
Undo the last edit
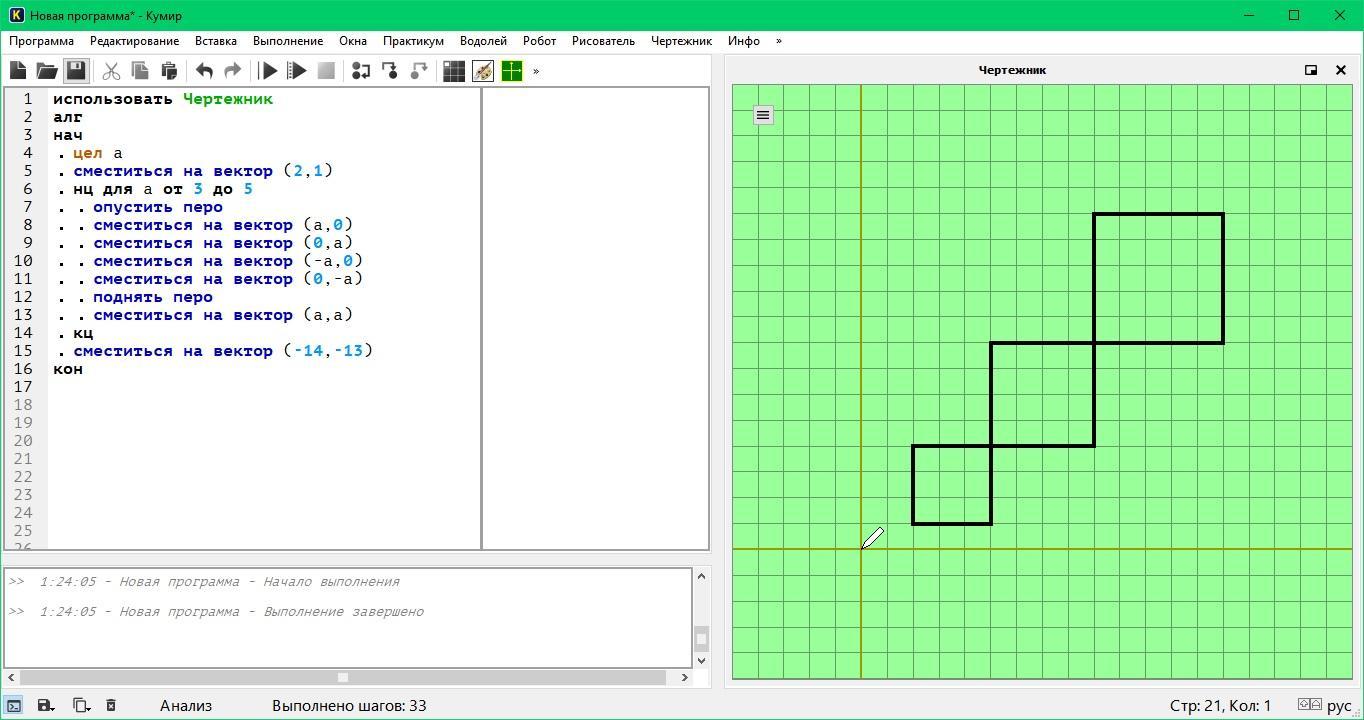(204, 71)
